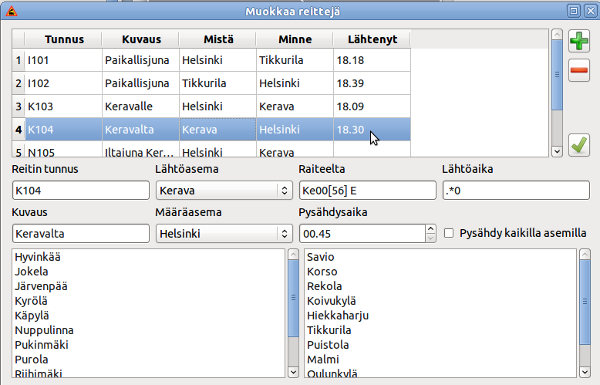Select the K104 route cell
Image resolution: width=600 pixels, height=385 pixels.
(64, 129)
